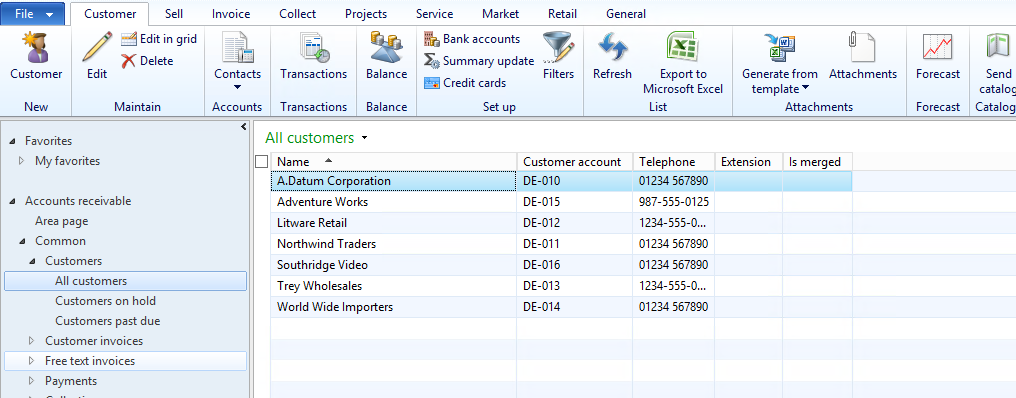Select the A.Datum Corporation row
Image resolution: width=1016 pixels, height=398 pixels.
coord(561,181)
